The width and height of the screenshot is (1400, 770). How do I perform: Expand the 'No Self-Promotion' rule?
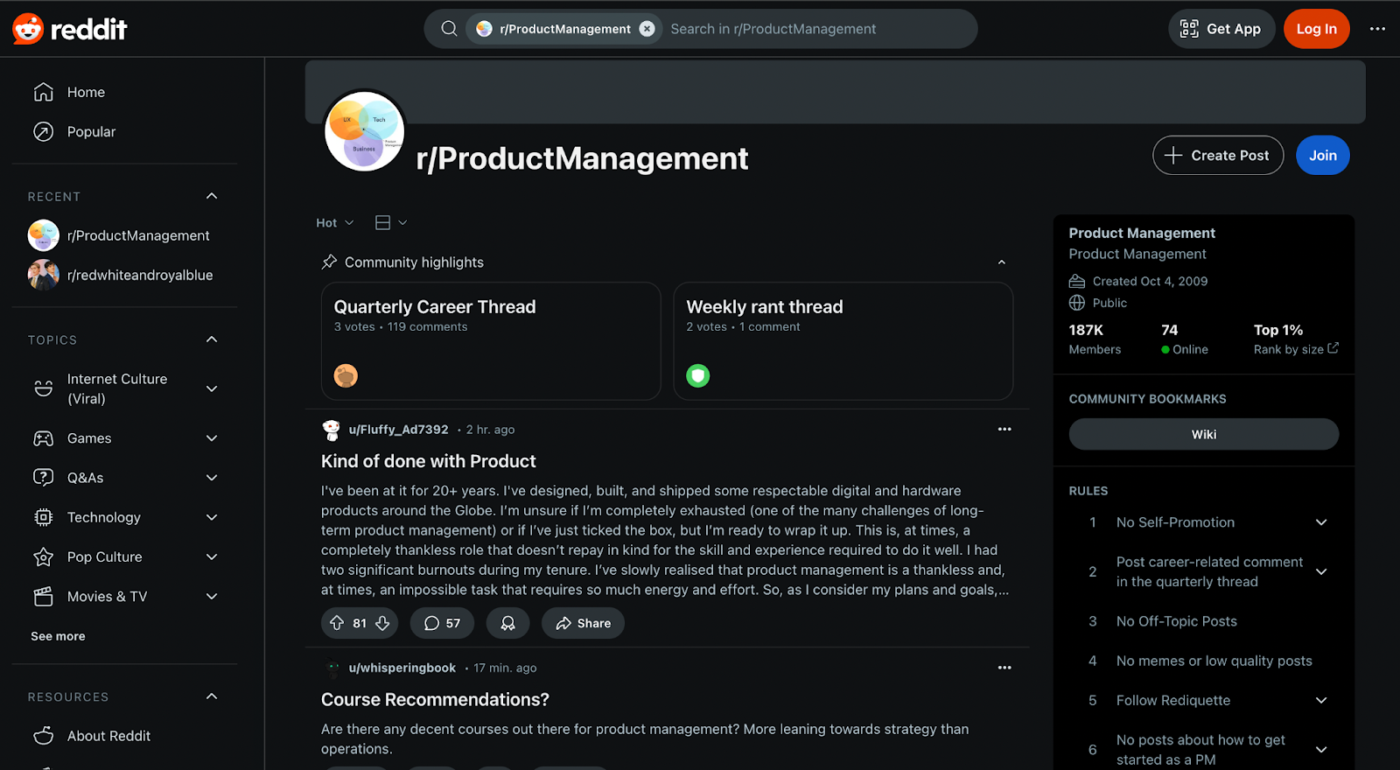click(x=1321, y=522)
